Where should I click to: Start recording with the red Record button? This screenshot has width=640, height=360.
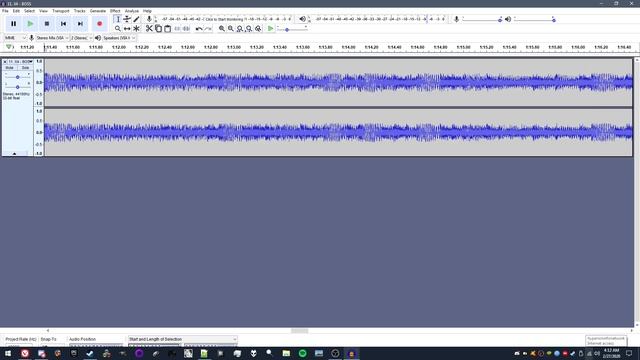pyautogui.click(x=100, y=24)
